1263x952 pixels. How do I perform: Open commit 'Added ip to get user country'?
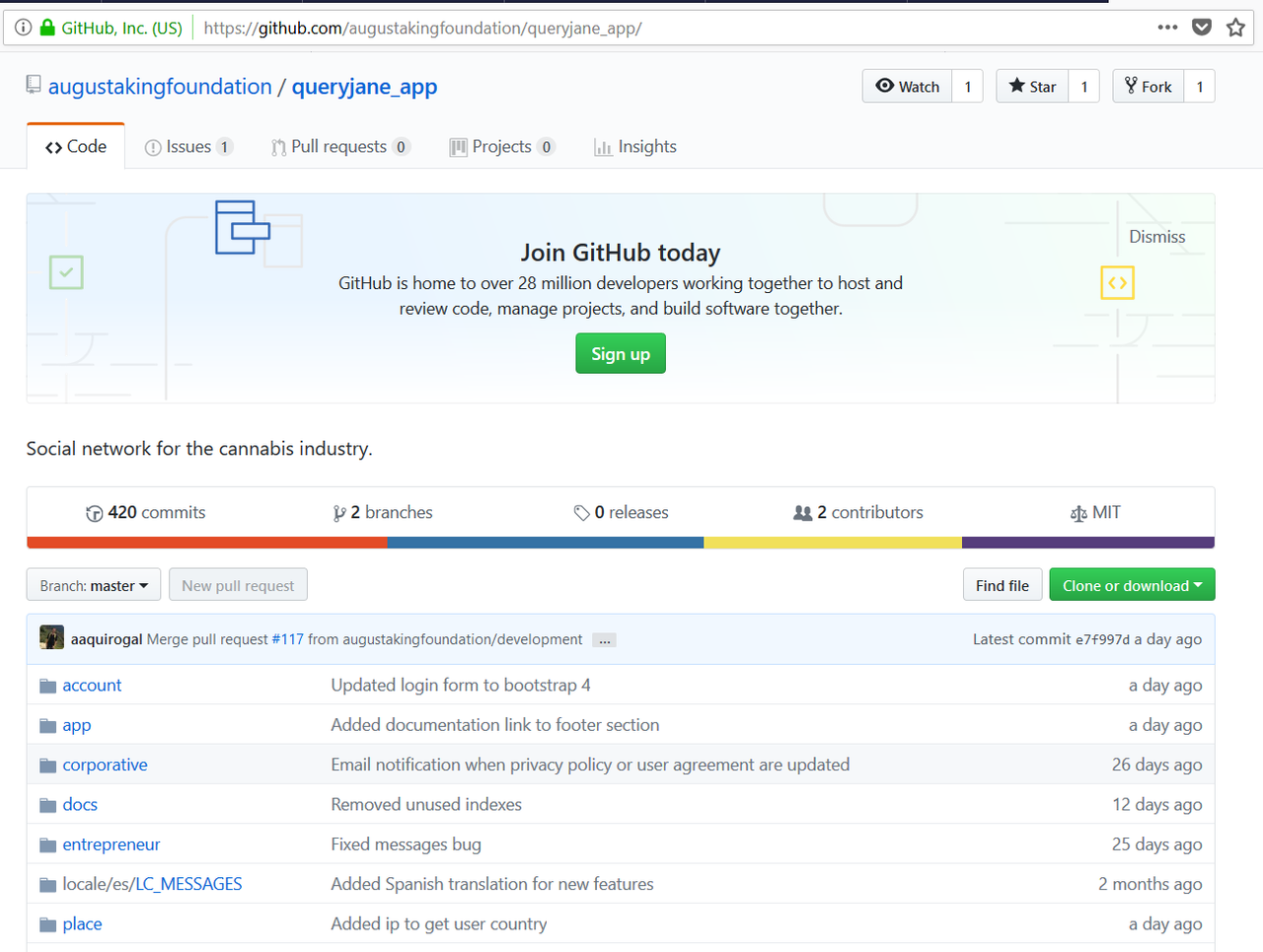pyautogui.click(x=439, y=923)
